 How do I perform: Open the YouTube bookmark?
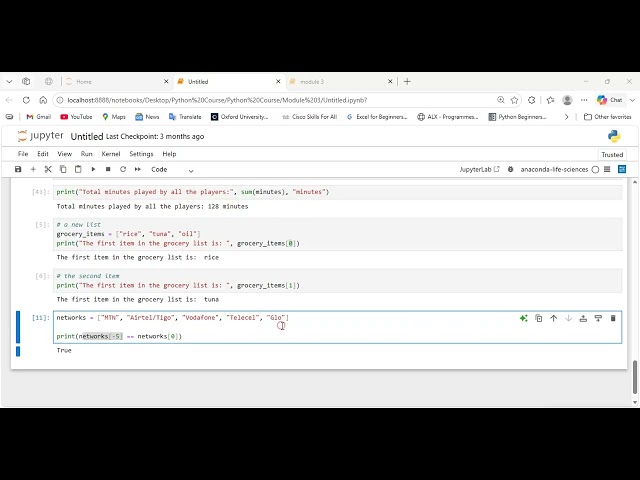[76, 117]
